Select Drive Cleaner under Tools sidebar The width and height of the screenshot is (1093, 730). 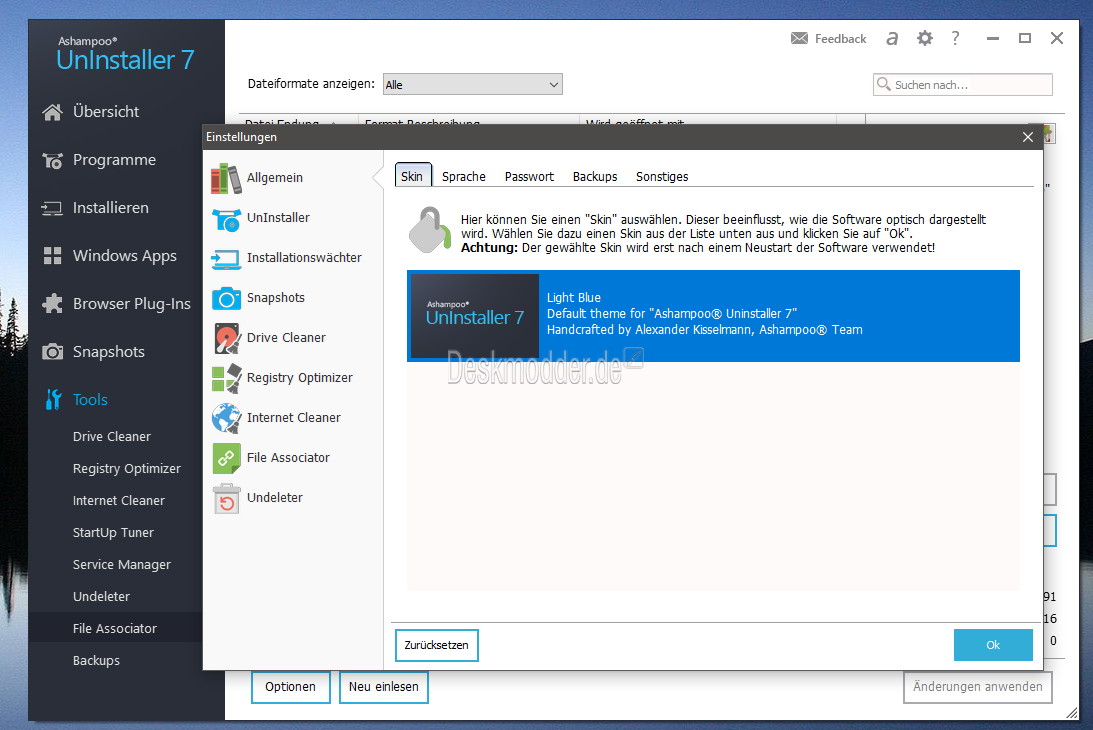click(112, 436)
